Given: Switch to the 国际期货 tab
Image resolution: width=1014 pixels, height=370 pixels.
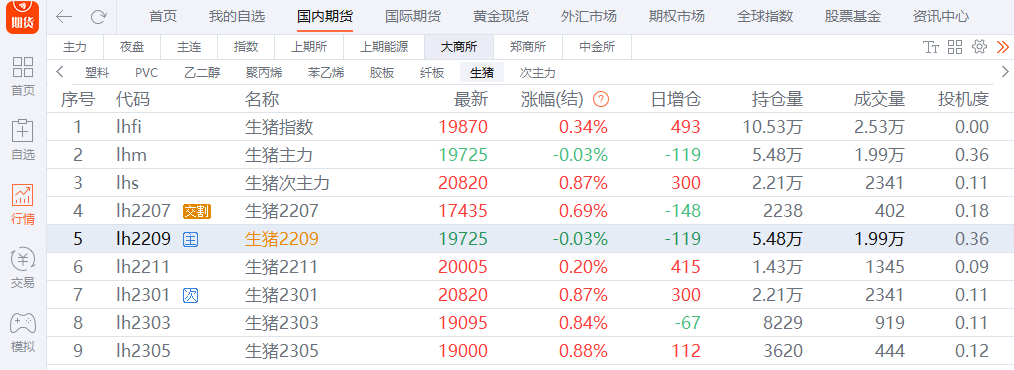Looking at the screenshot, I should (x=413, y=16).
